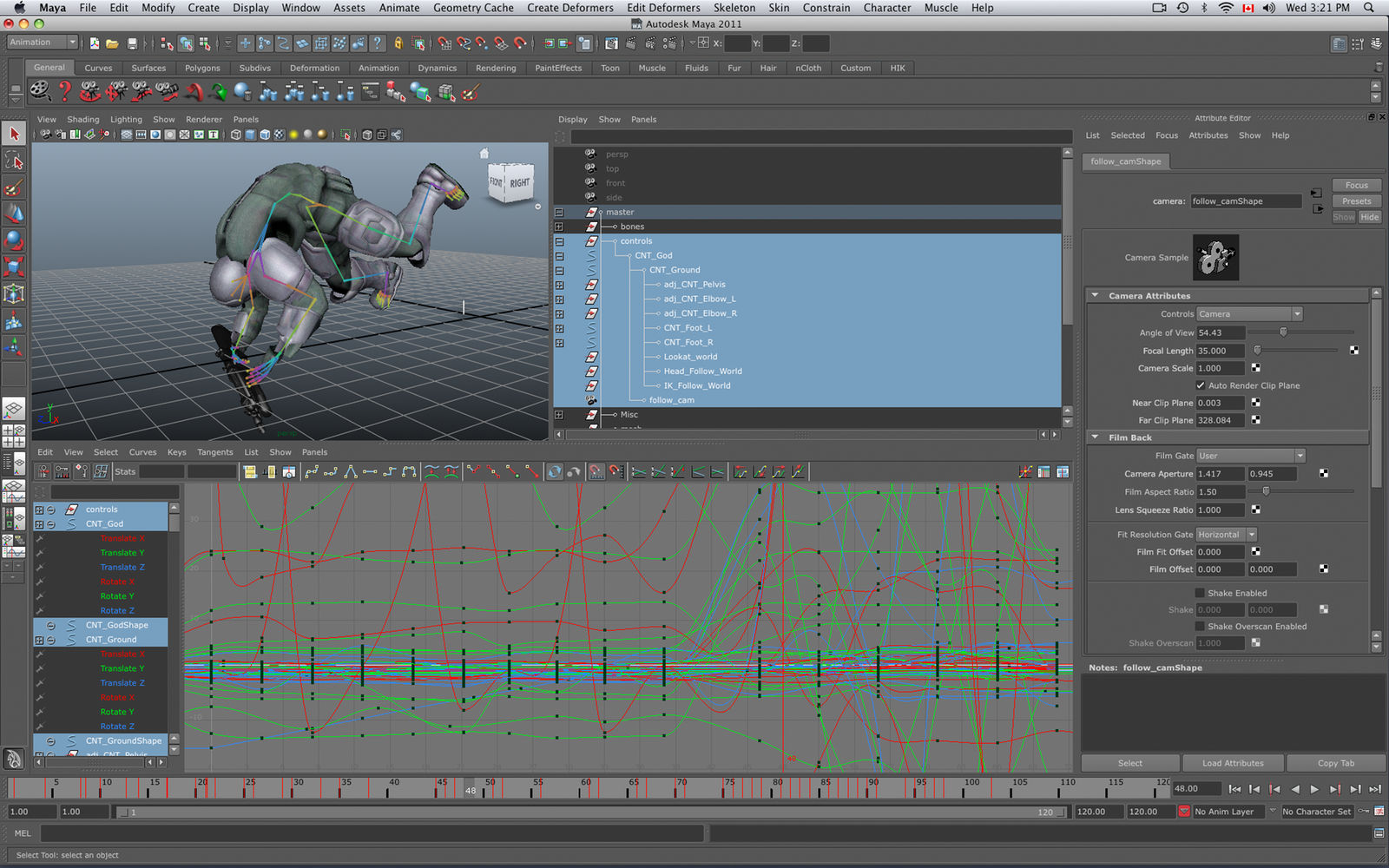1389x868 pixels.
Task: Select the arrow Select Tool in toolbox
Action: 14,134
